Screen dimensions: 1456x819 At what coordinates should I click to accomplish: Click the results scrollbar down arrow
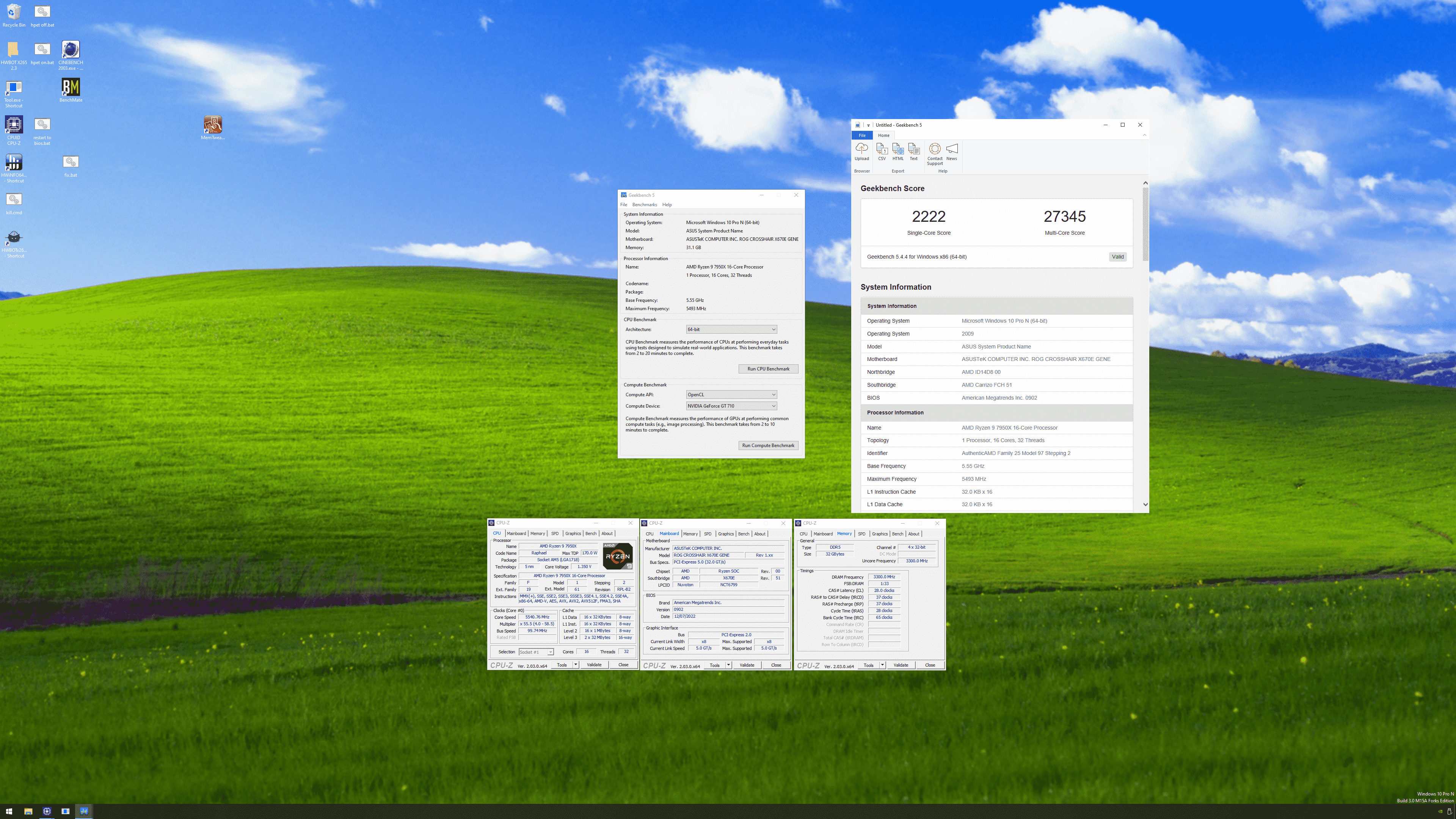coord(1145,505)
